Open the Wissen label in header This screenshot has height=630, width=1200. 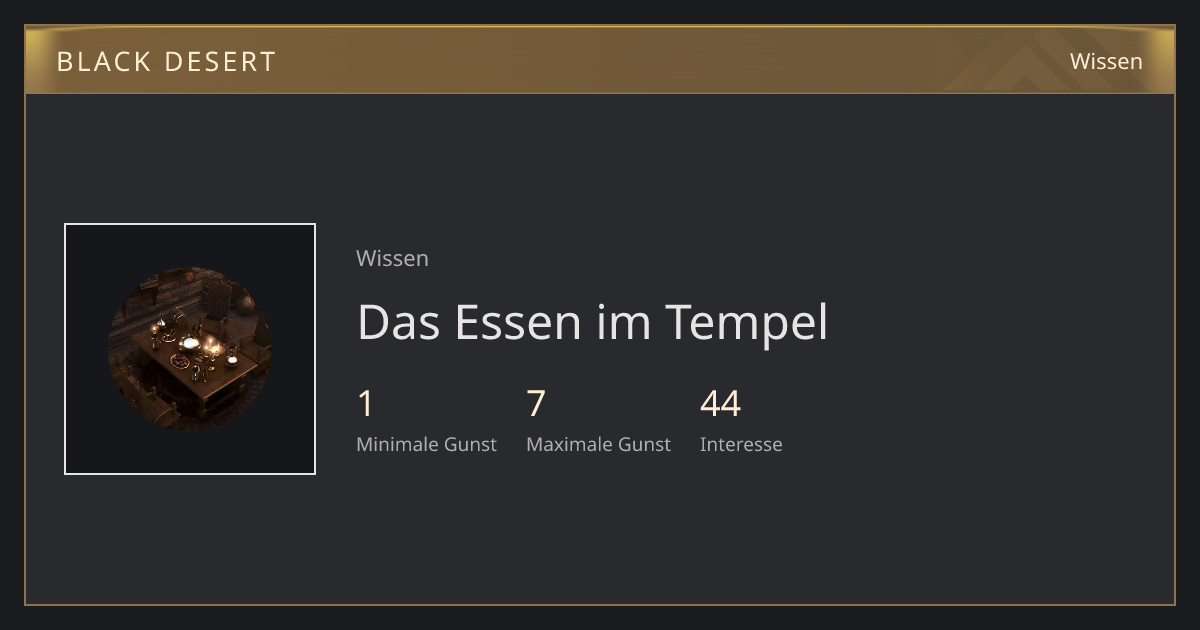[1106, 61]
